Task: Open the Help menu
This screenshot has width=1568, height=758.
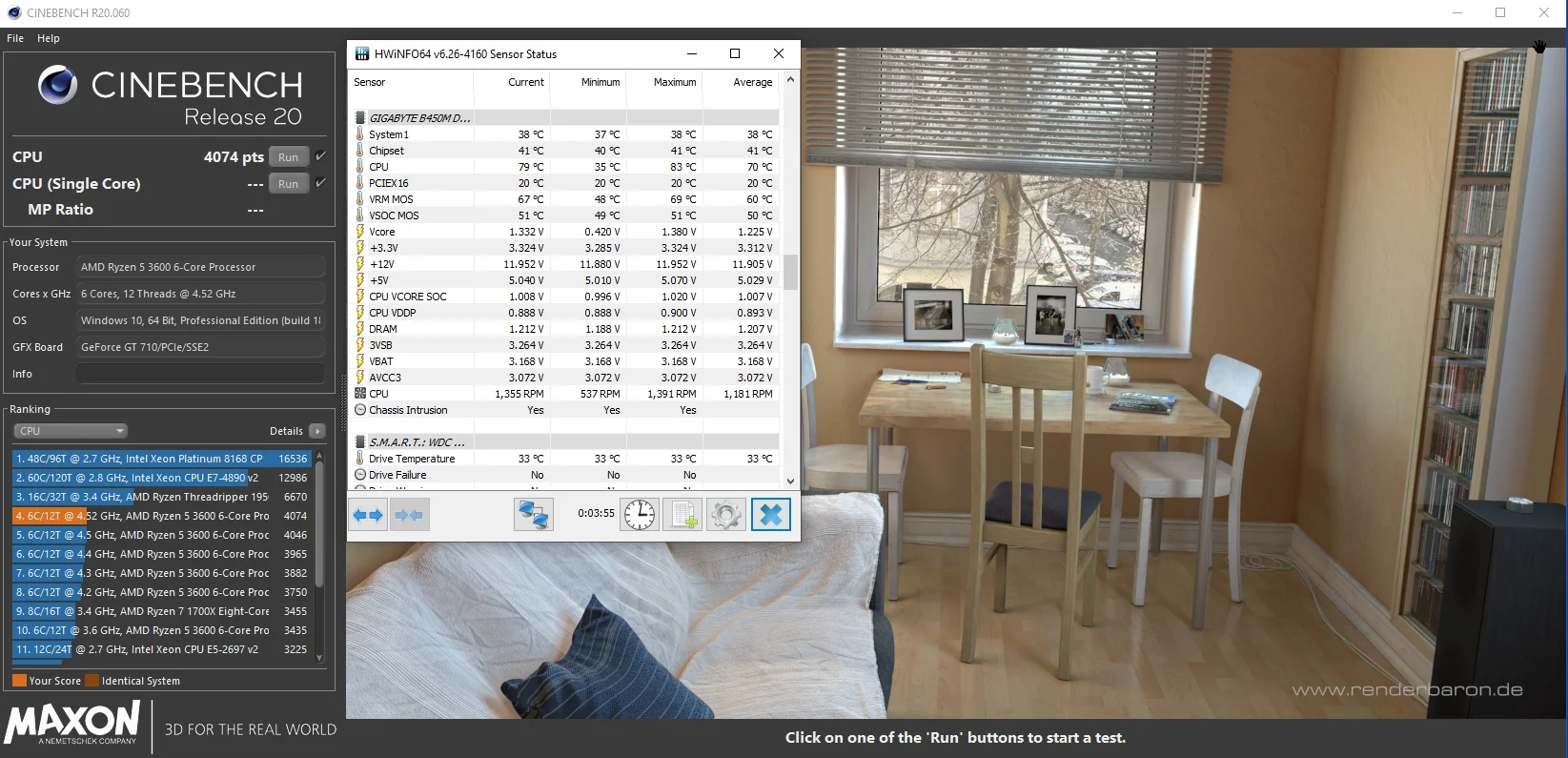Action: click(49, 38)
